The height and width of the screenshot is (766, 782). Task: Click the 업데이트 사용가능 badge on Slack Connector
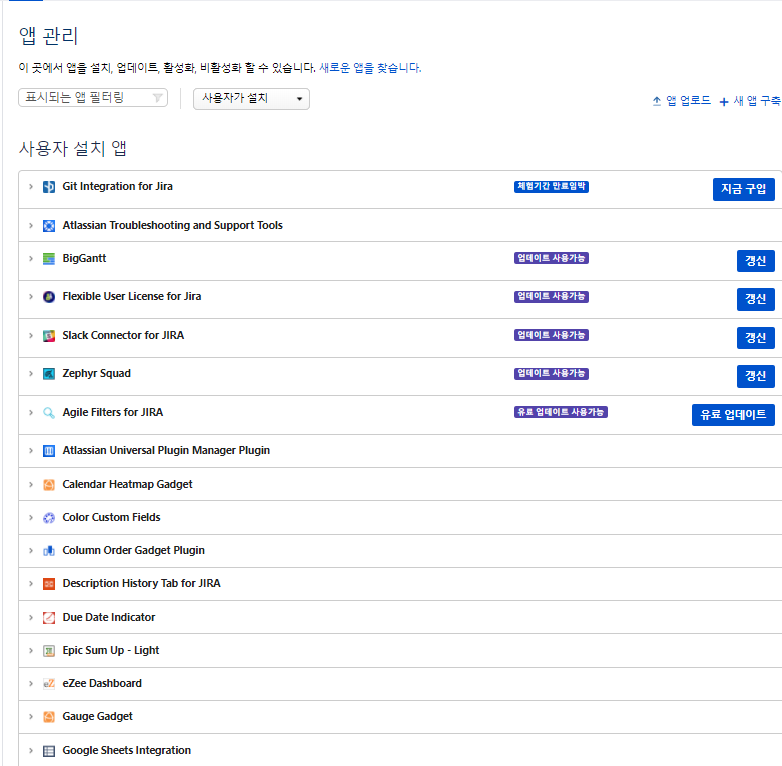[551, 335]
